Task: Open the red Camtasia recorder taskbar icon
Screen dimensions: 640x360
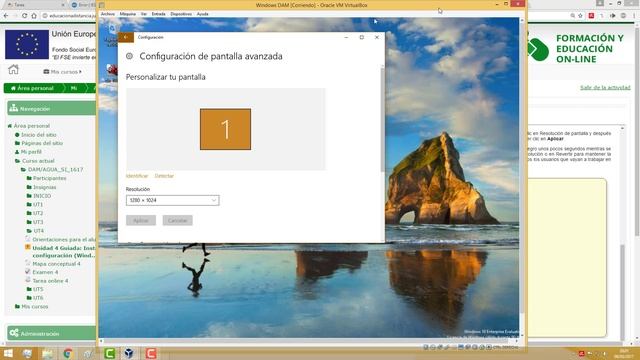Action: point(151,353)
